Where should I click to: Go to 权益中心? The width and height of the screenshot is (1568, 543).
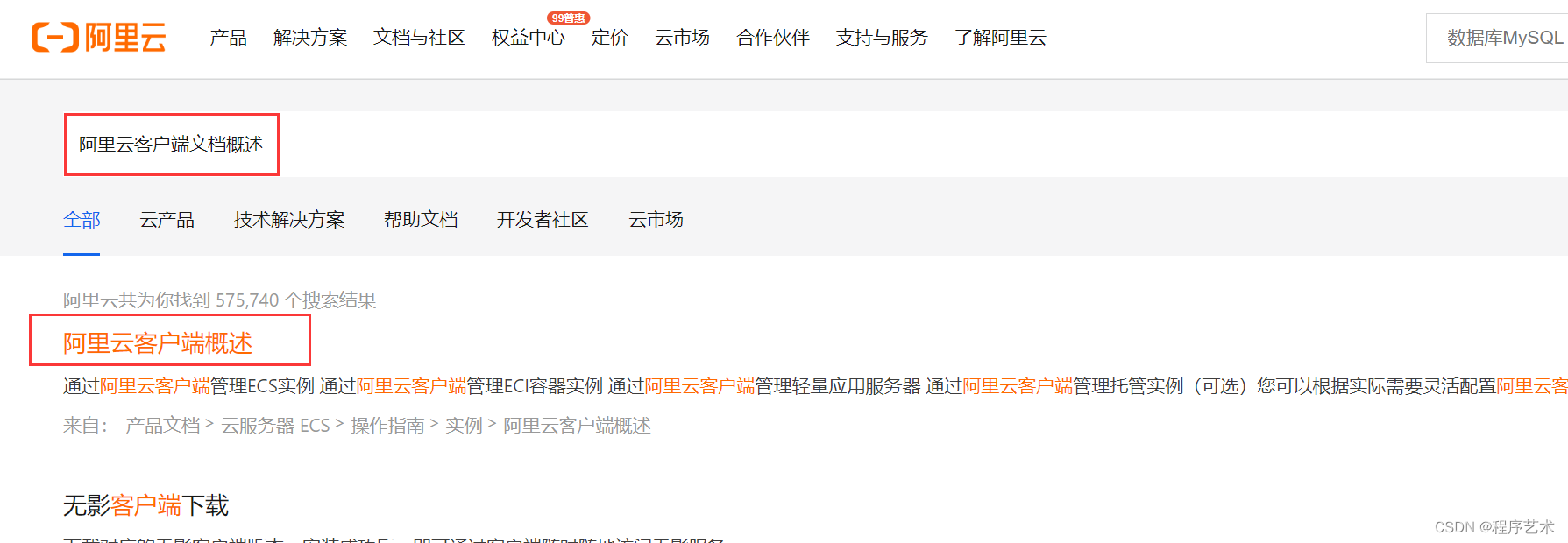(529, 38)
